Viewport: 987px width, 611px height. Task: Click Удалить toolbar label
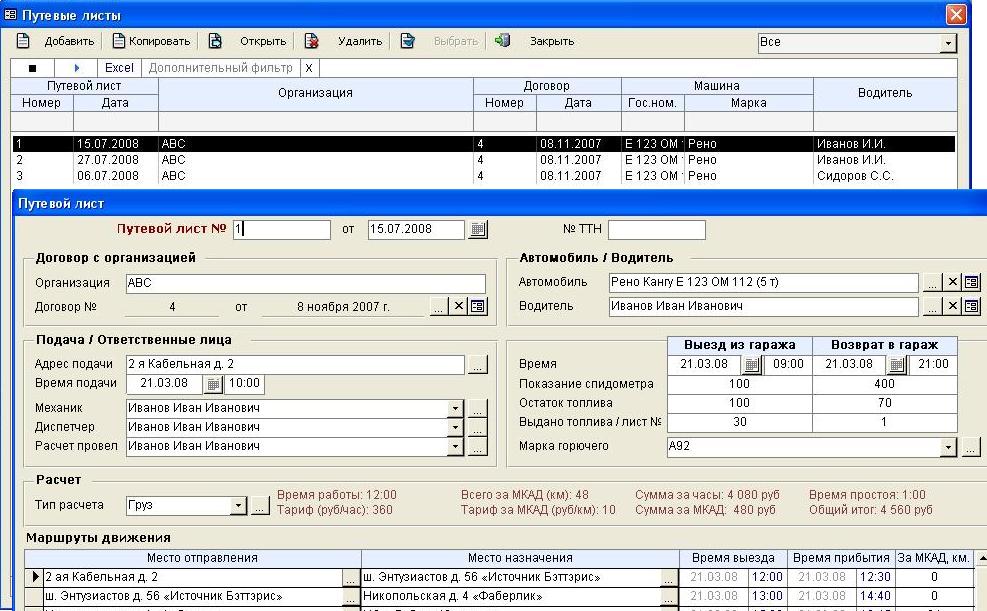[x=360, y=42]
